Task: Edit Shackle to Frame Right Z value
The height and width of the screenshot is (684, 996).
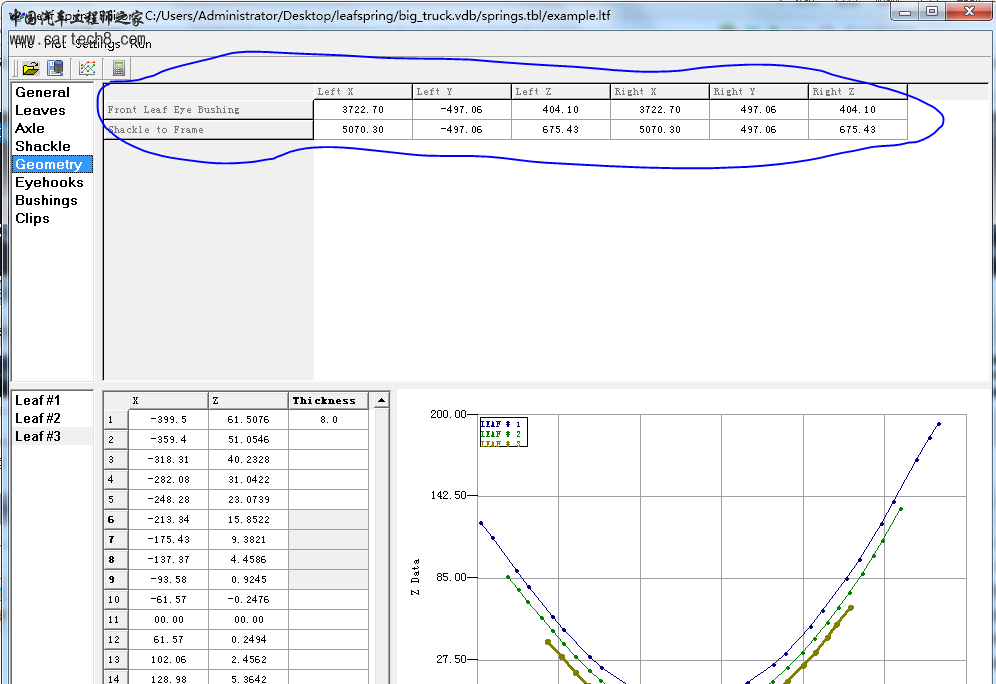Action: click(x=858, y=130)
